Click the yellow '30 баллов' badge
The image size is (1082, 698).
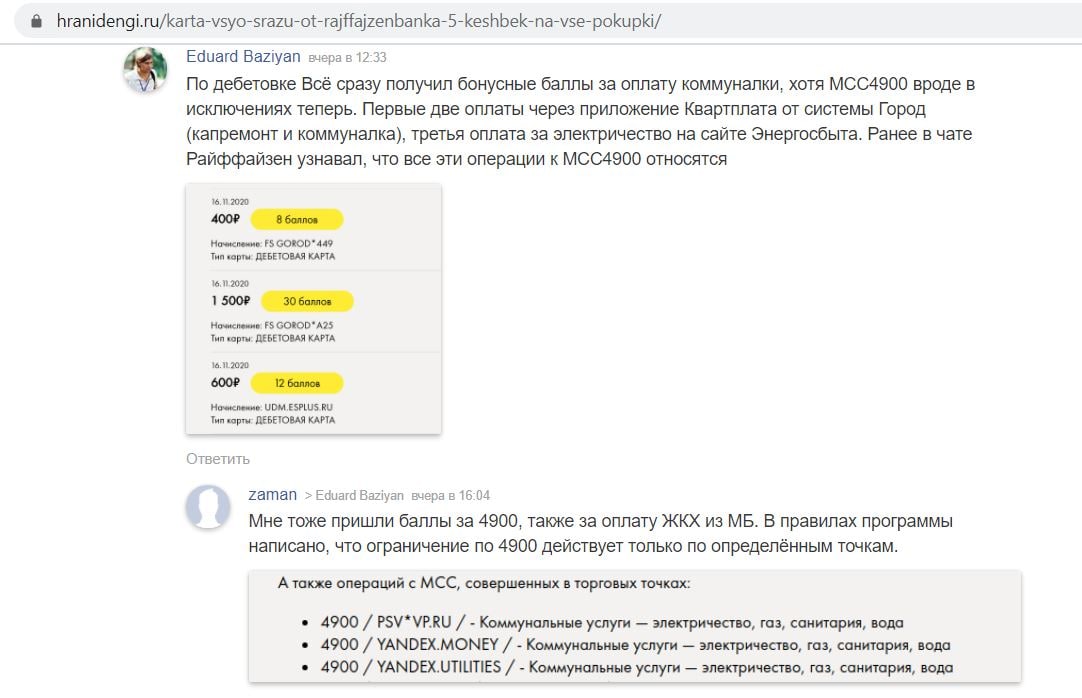click(307, 301)
